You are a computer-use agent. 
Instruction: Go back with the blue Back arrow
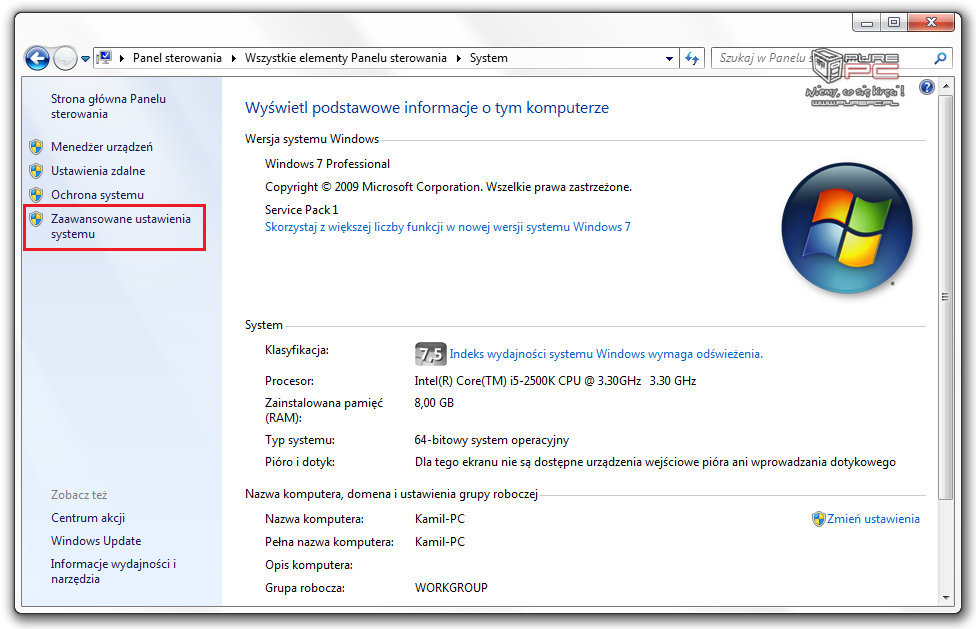(37, 58)
